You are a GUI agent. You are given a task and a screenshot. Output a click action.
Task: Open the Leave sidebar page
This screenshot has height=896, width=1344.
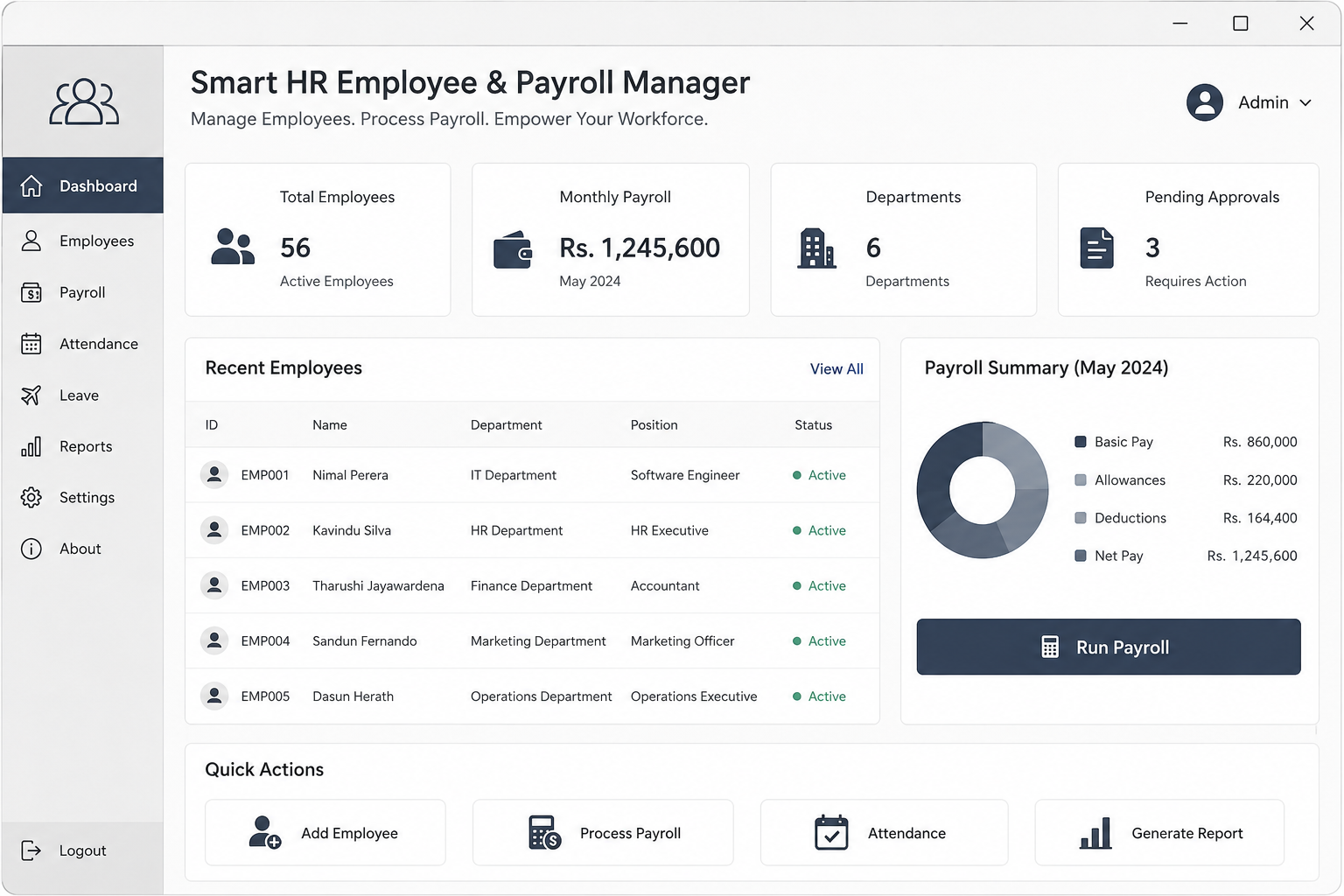(x=82, y=395)
